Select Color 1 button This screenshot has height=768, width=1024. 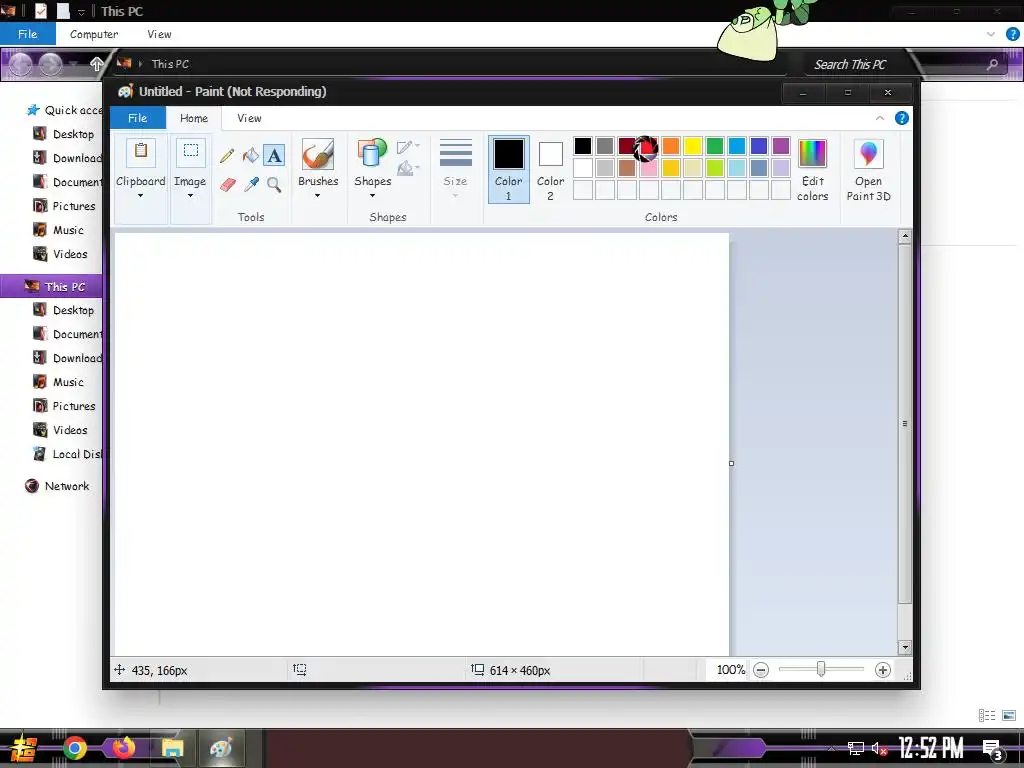tap(509, 170)
